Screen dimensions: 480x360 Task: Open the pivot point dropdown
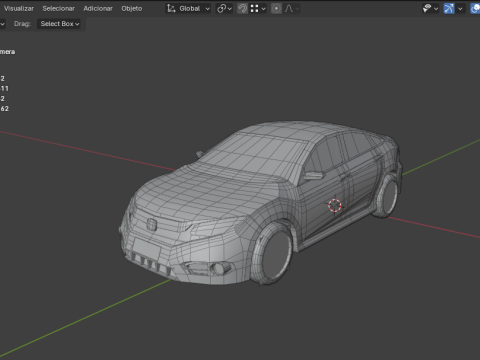[x=224, y=9]
